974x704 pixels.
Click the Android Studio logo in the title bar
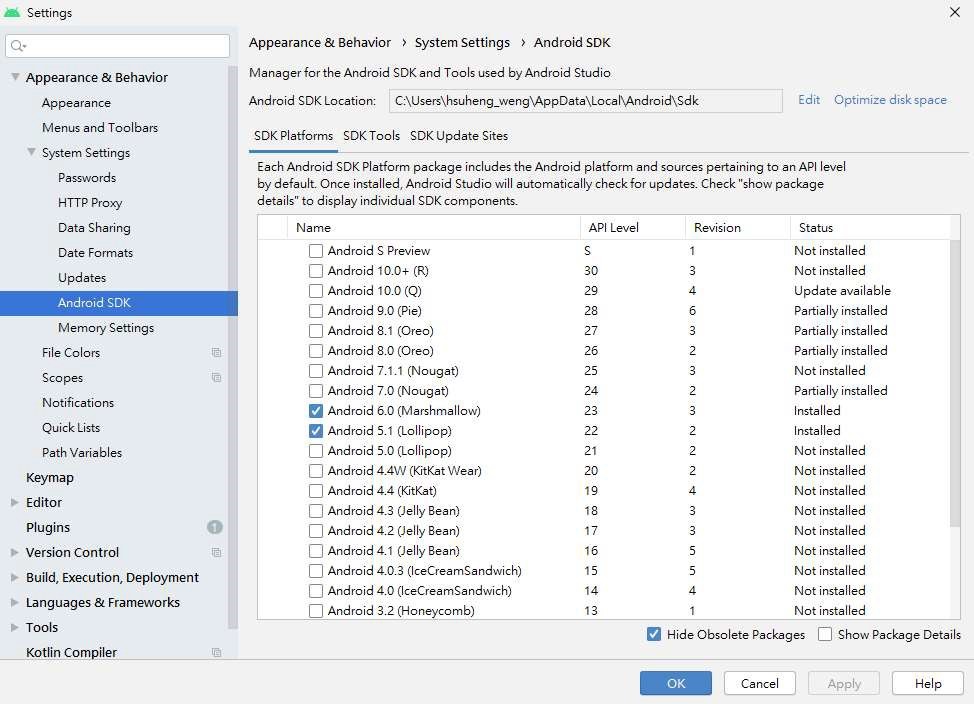coord(12,12)
